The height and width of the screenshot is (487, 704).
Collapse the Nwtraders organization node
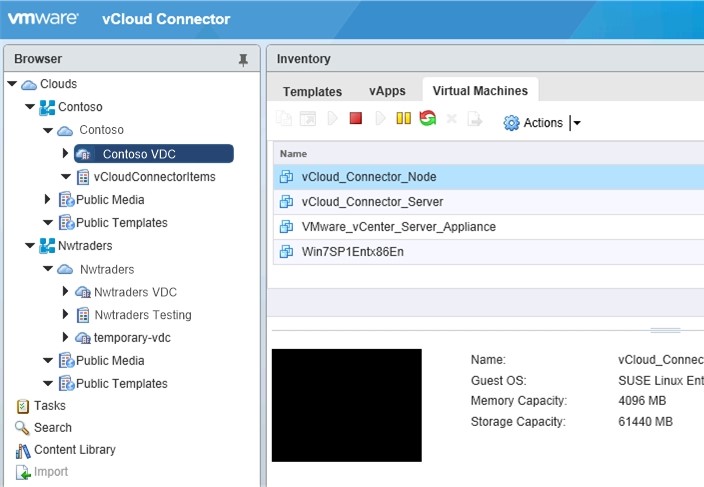tap(30, 246)
